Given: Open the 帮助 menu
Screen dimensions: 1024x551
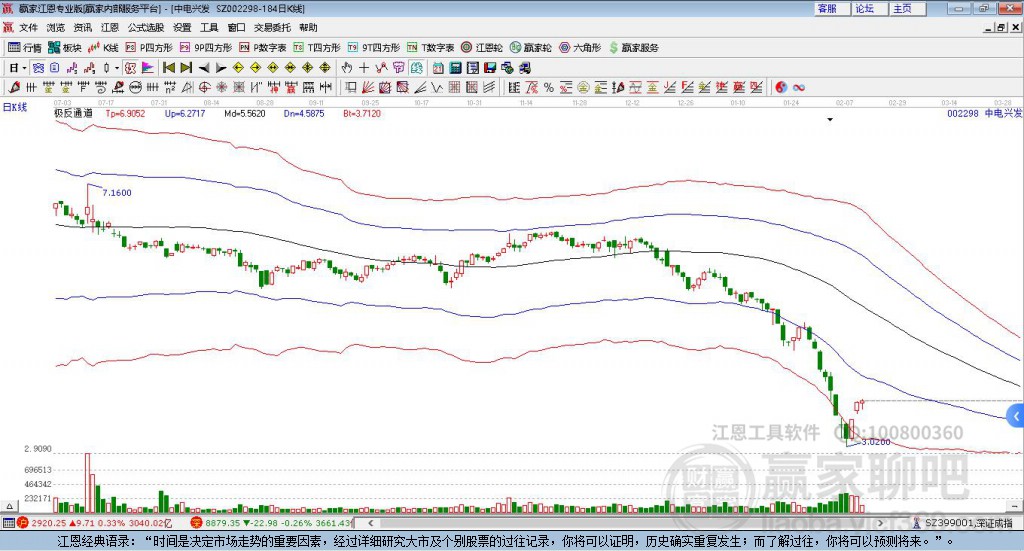Looking at the screenshot, I should 308,27.
